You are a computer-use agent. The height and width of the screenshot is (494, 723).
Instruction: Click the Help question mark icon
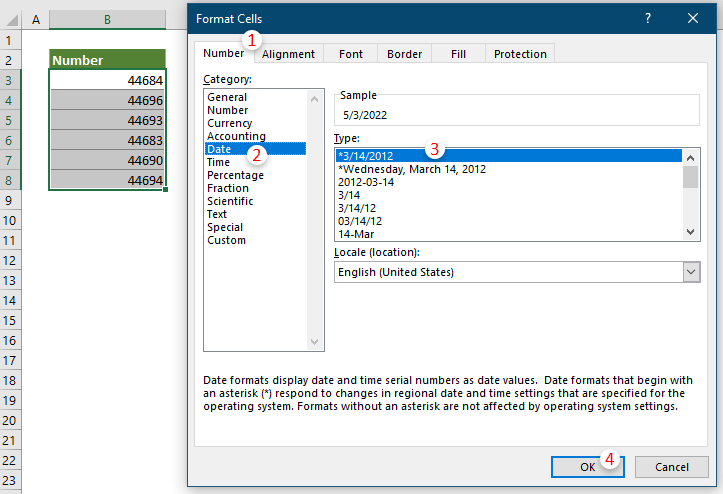pyautogui.click(x=648, y=18)
